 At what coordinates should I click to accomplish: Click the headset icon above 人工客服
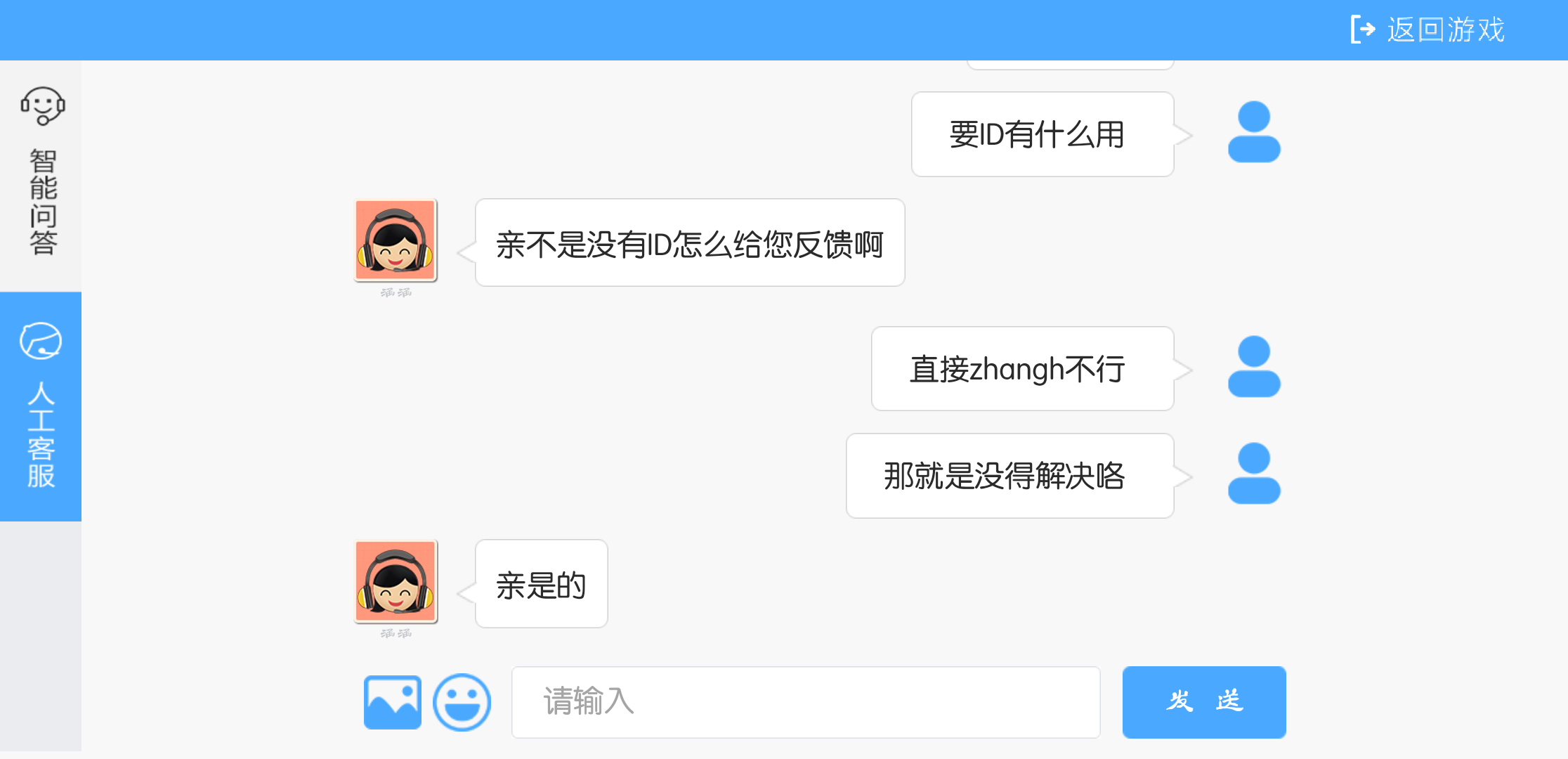click(x=41, y=341)
